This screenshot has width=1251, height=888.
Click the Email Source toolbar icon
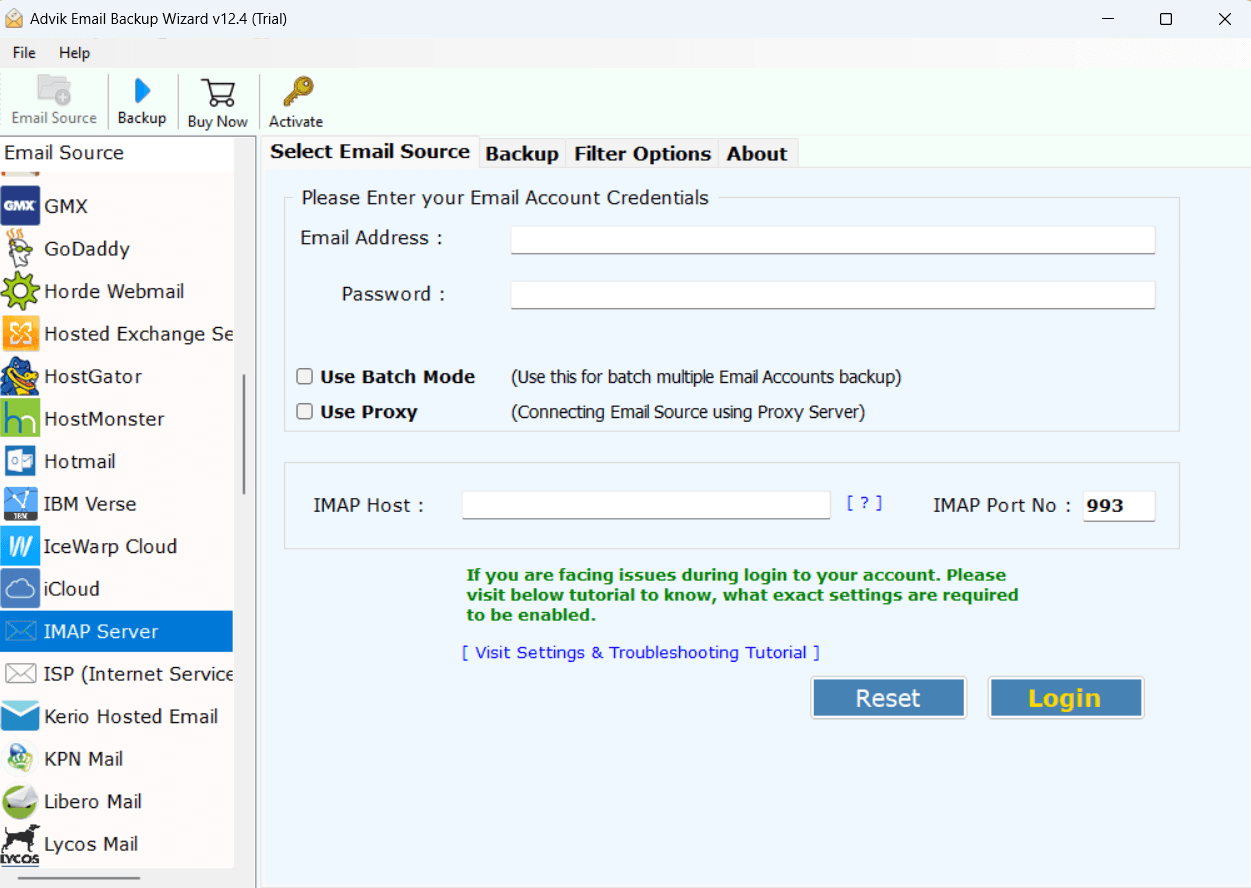pyautogui.click(x=54, y=90)
